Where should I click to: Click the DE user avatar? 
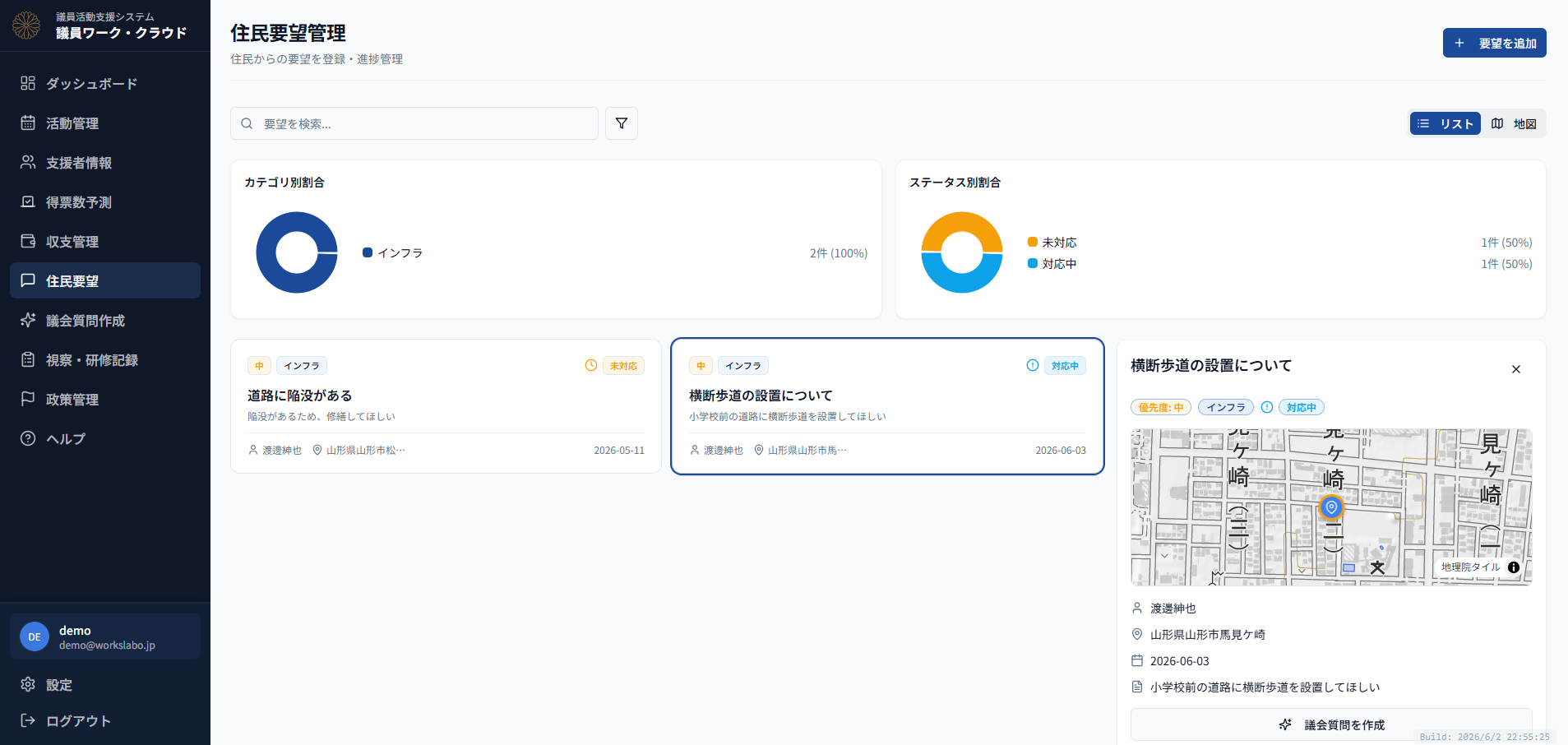(x=35, y=636)
